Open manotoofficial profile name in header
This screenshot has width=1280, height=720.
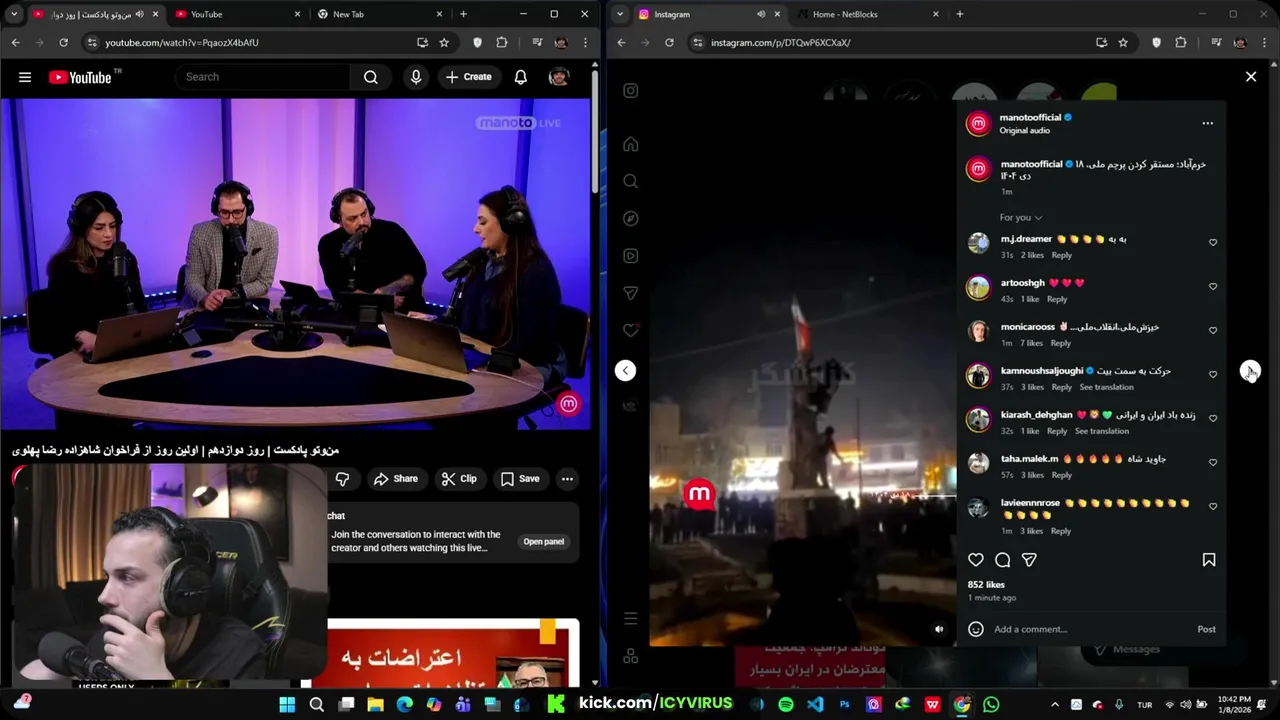pos(1030,117)
